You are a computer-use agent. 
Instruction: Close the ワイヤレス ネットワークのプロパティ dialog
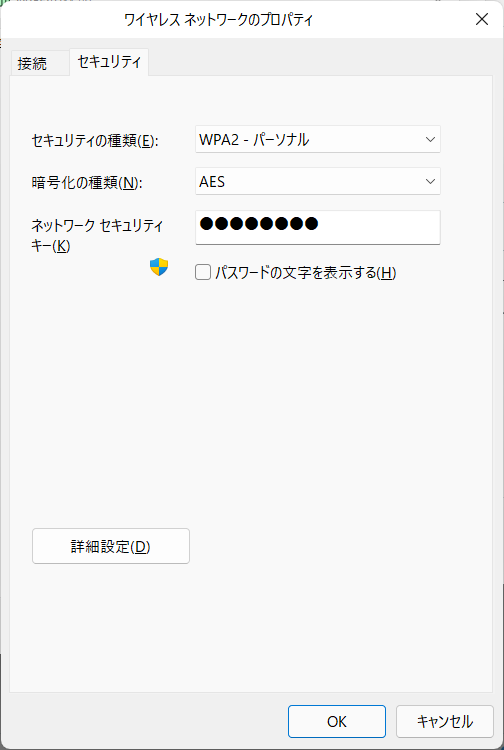click(482, 19)
